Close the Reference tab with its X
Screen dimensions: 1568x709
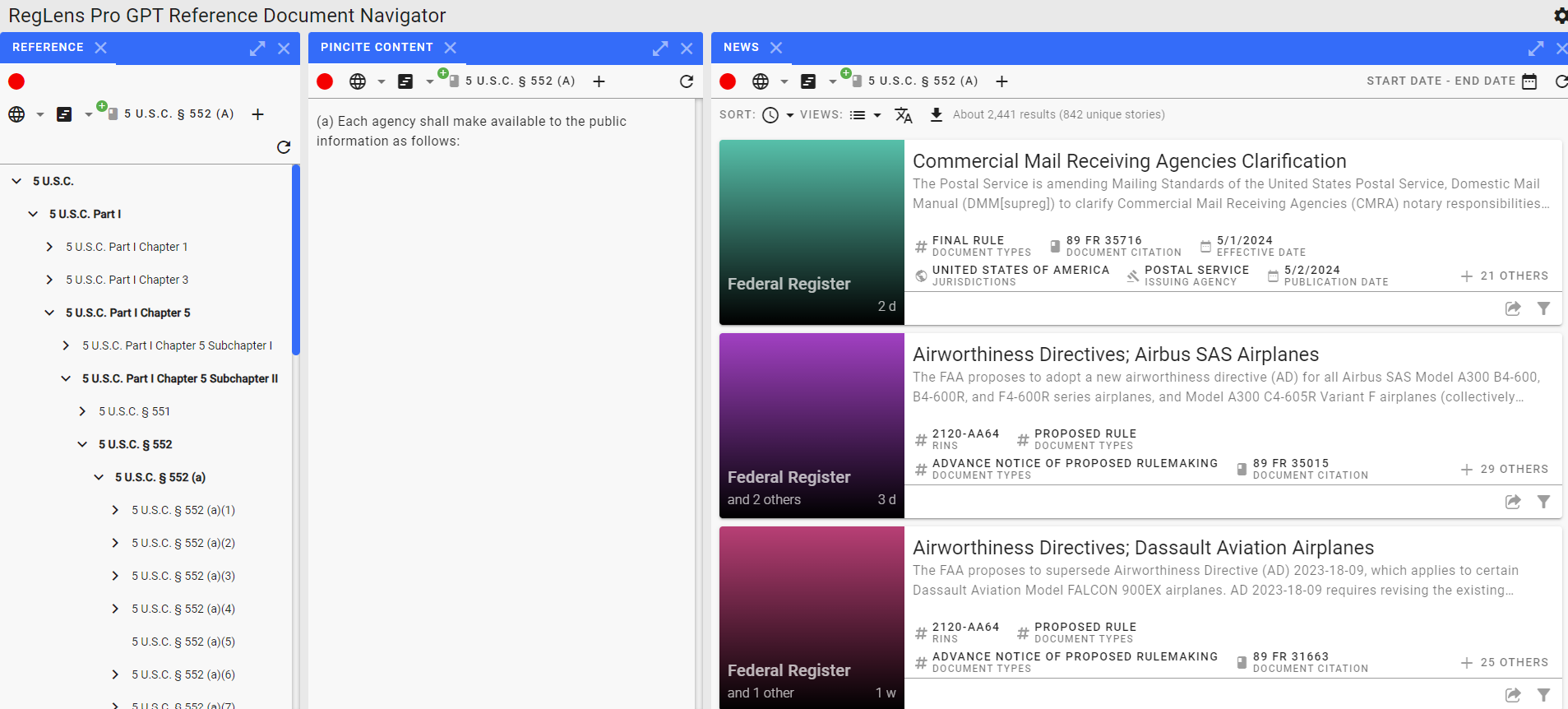pos(100,48)
